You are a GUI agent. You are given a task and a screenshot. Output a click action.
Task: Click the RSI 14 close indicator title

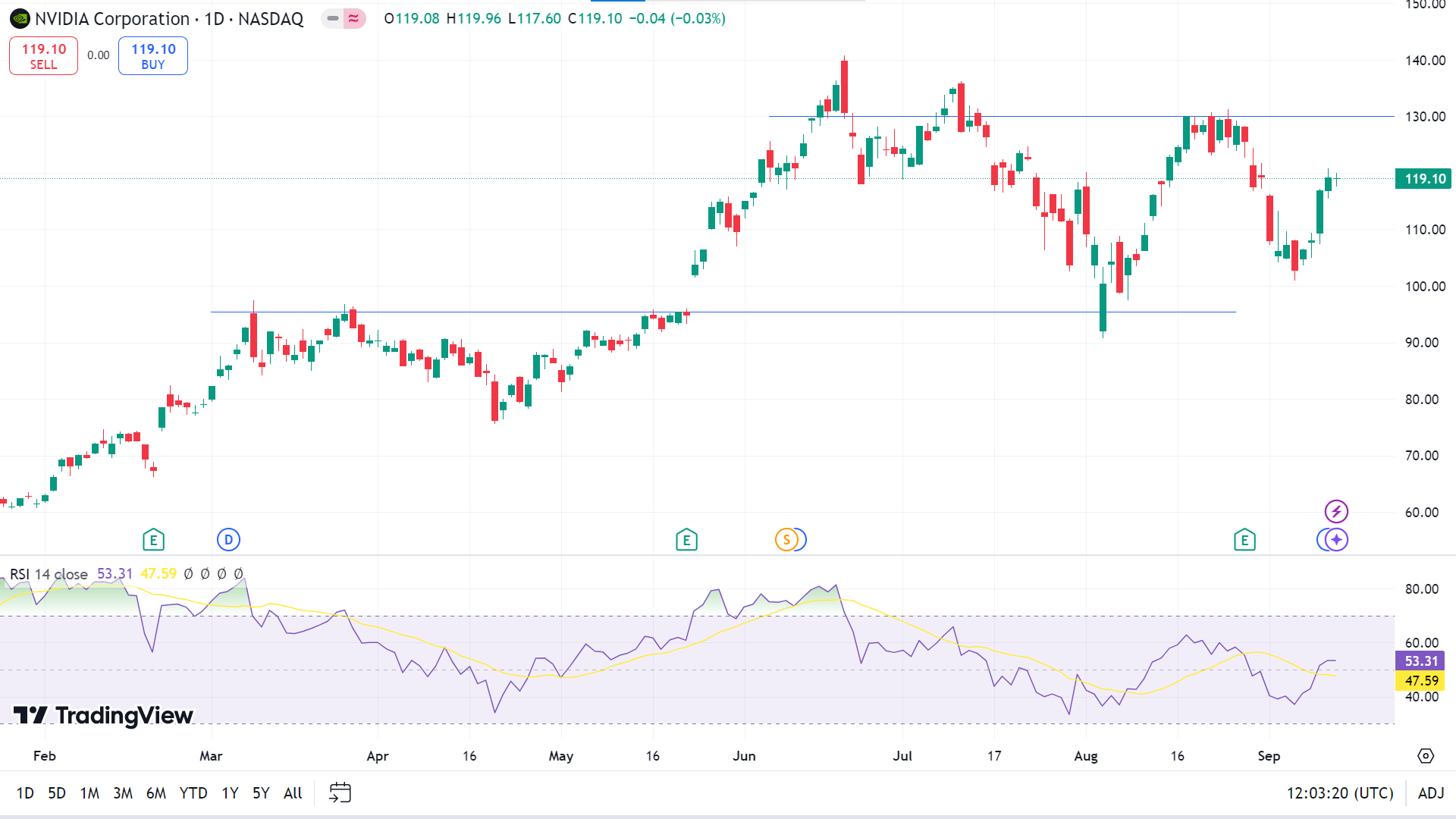point(49,574)
